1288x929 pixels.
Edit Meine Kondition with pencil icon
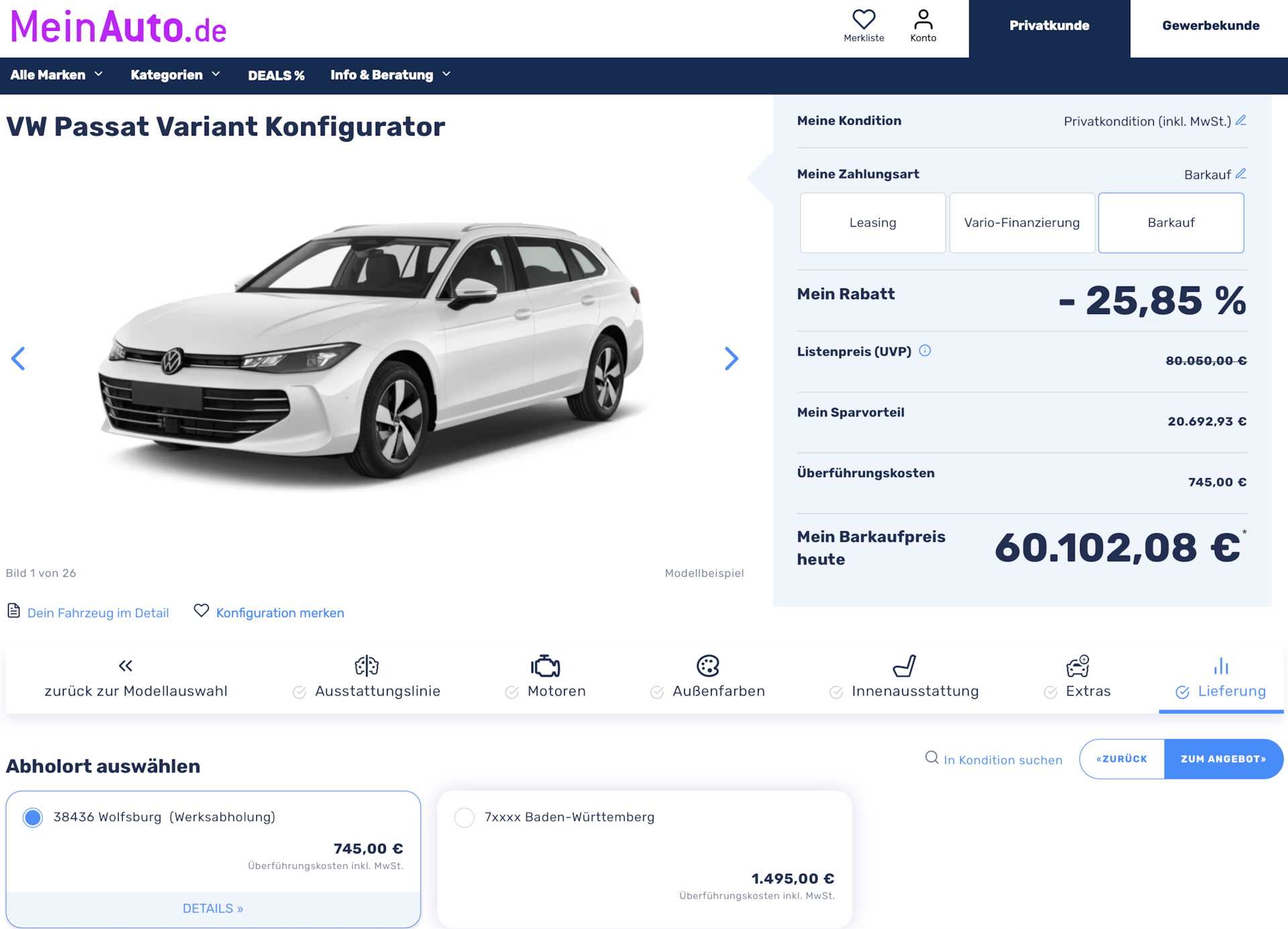1240,120
